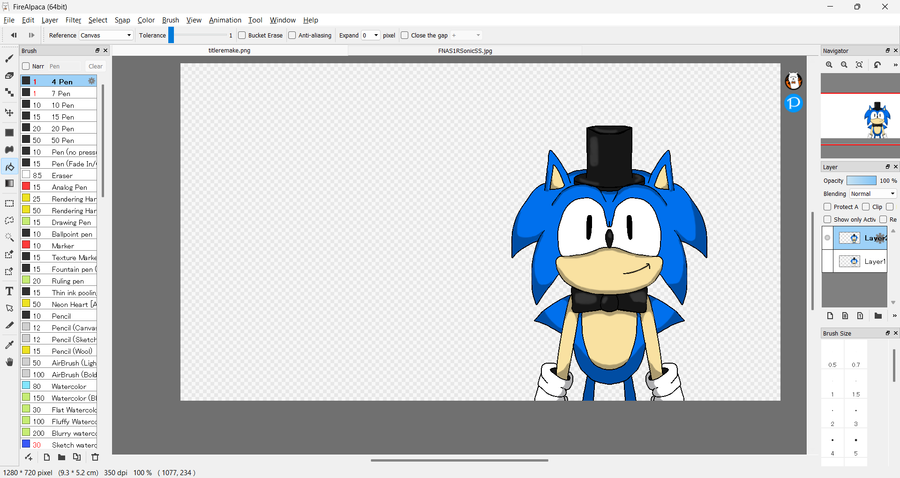Switch to the FNAS1RSonicSS.jpg tab

465,50
